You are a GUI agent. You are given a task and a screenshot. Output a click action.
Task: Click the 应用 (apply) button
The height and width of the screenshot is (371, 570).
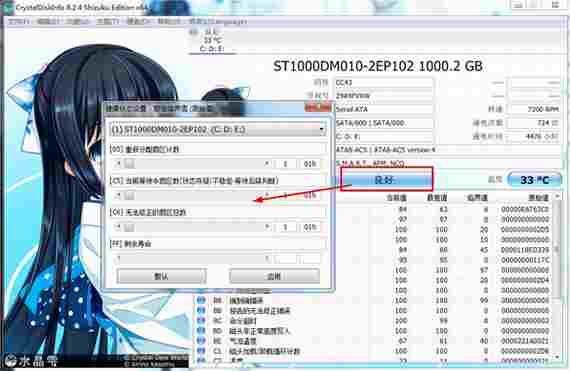point(274,276)
